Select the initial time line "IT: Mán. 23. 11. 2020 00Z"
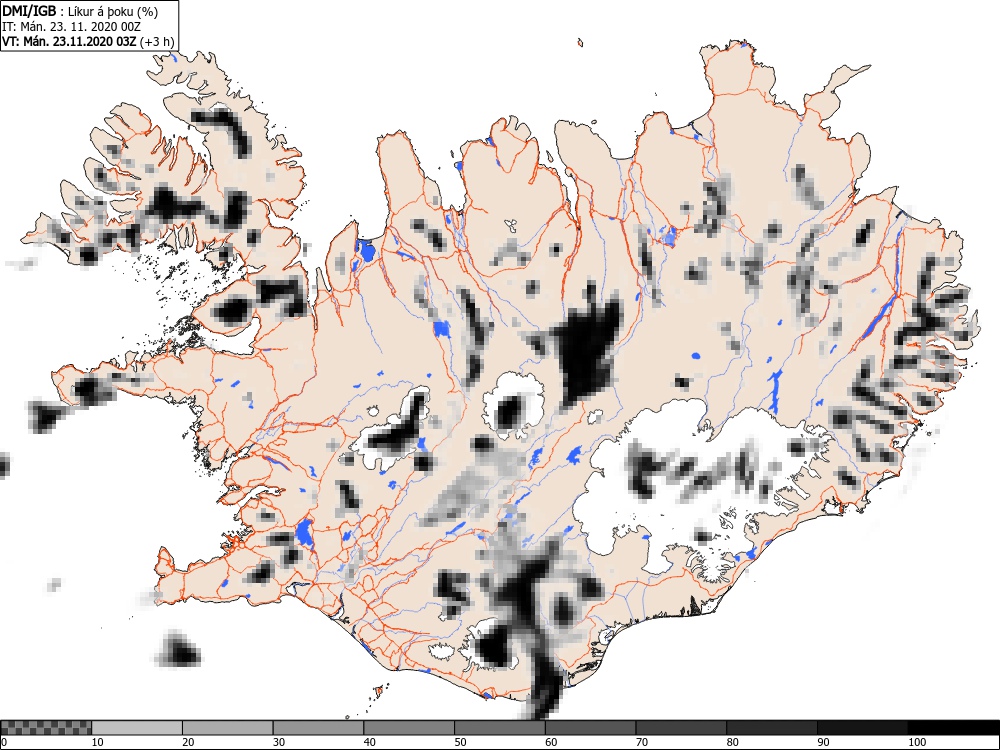This screenshot has width=1000, height=750. coord(71,27)
